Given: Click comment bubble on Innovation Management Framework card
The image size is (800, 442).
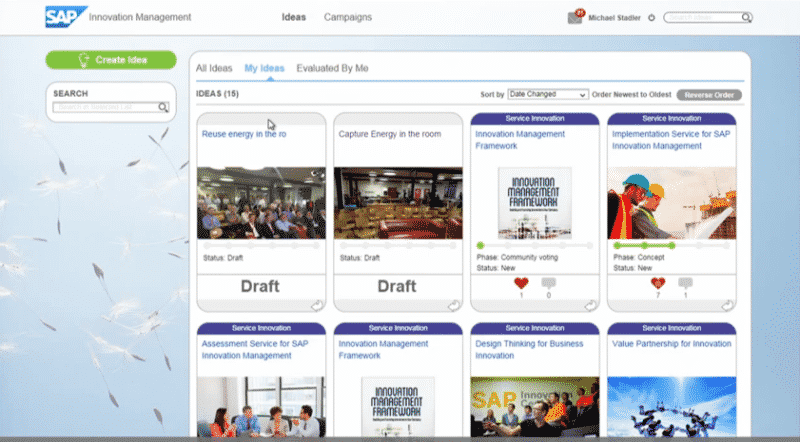Looking at the screenshot, I should [548, 283].
